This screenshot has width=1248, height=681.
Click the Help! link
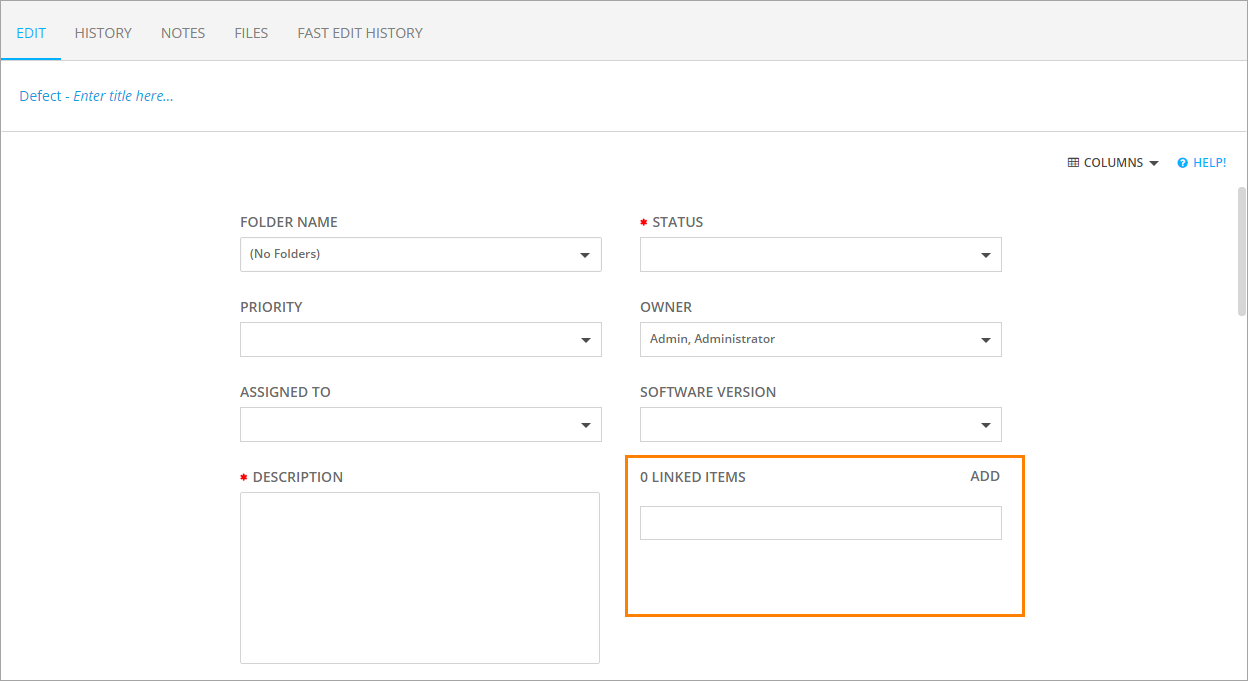click(1209, 163)
